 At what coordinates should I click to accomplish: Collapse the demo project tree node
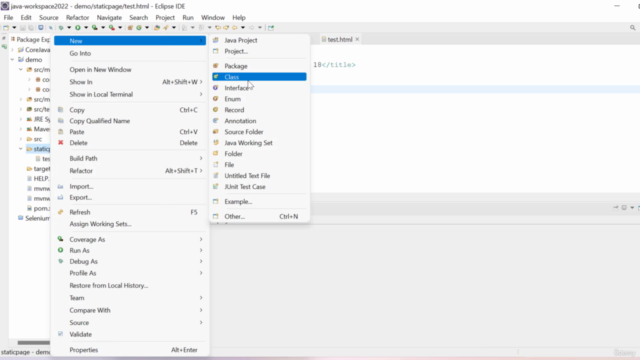pos(13,60)
